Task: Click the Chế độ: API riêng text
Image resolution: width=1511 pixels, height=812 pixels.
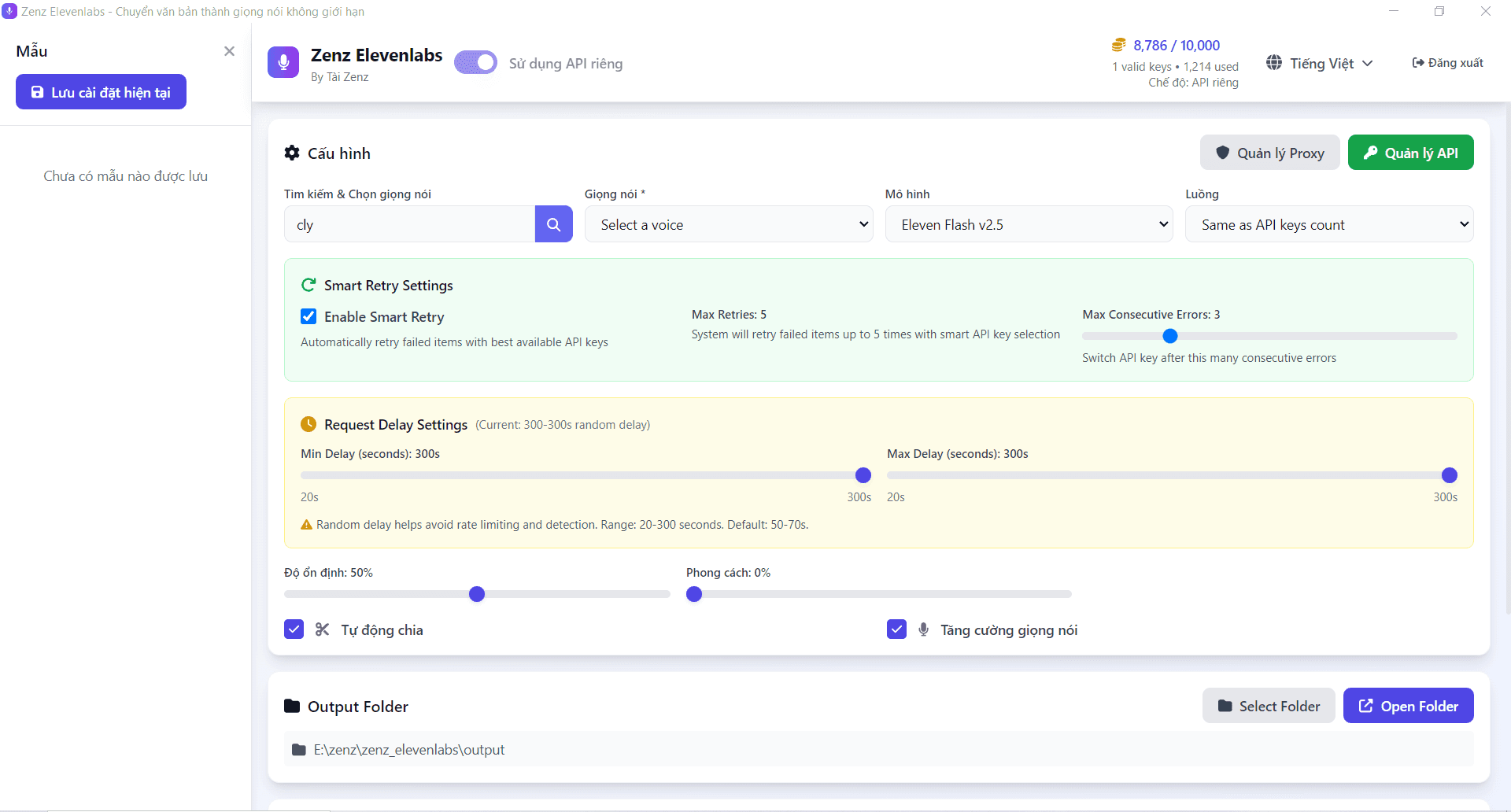Action: click(1193, 83)
